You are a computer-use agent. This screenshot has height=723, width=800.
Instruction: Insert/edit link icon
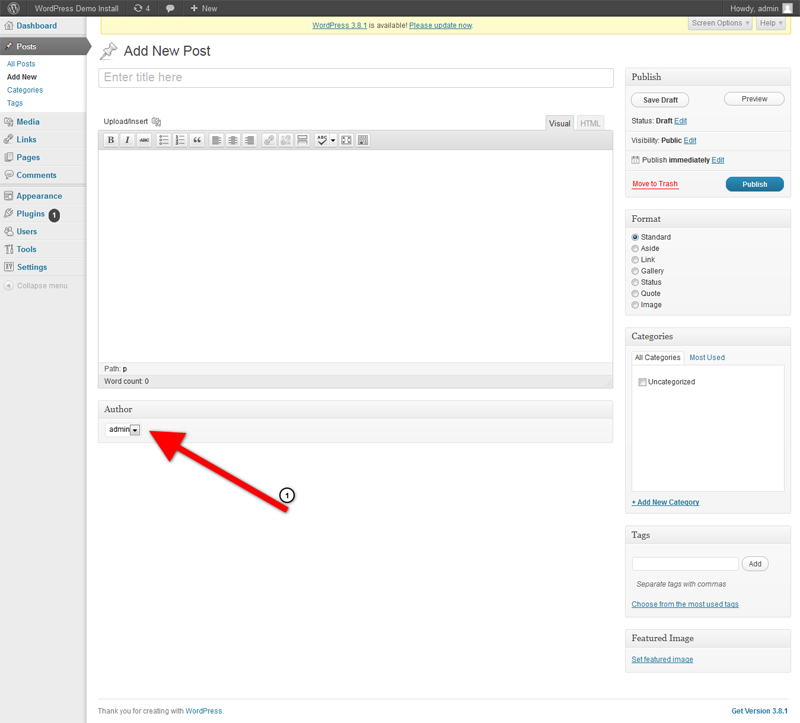pos(269,140)
